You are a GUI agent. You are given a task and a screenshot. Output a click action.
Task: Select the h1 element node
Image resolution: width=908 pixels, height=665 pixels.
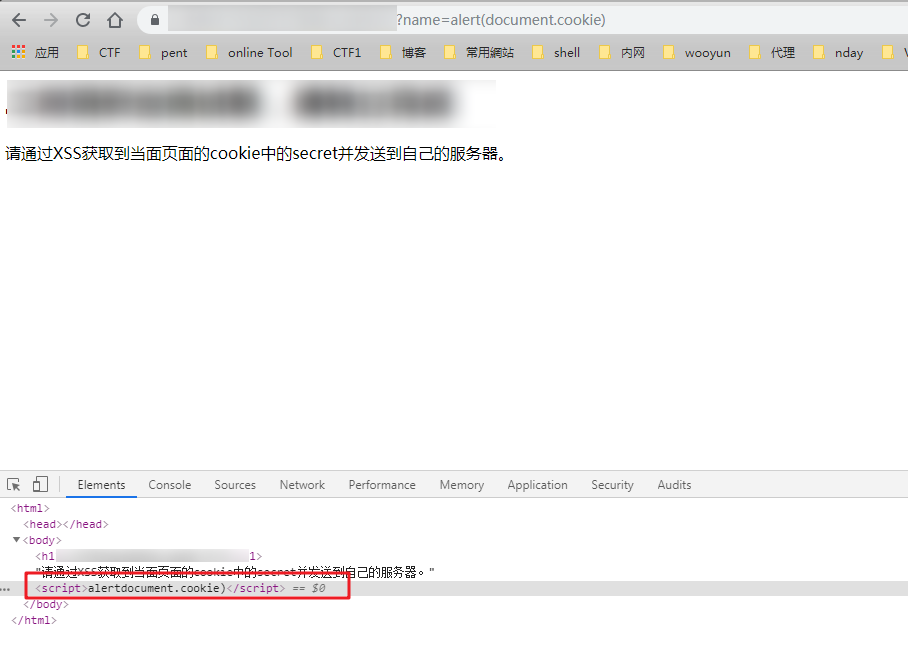149,556
